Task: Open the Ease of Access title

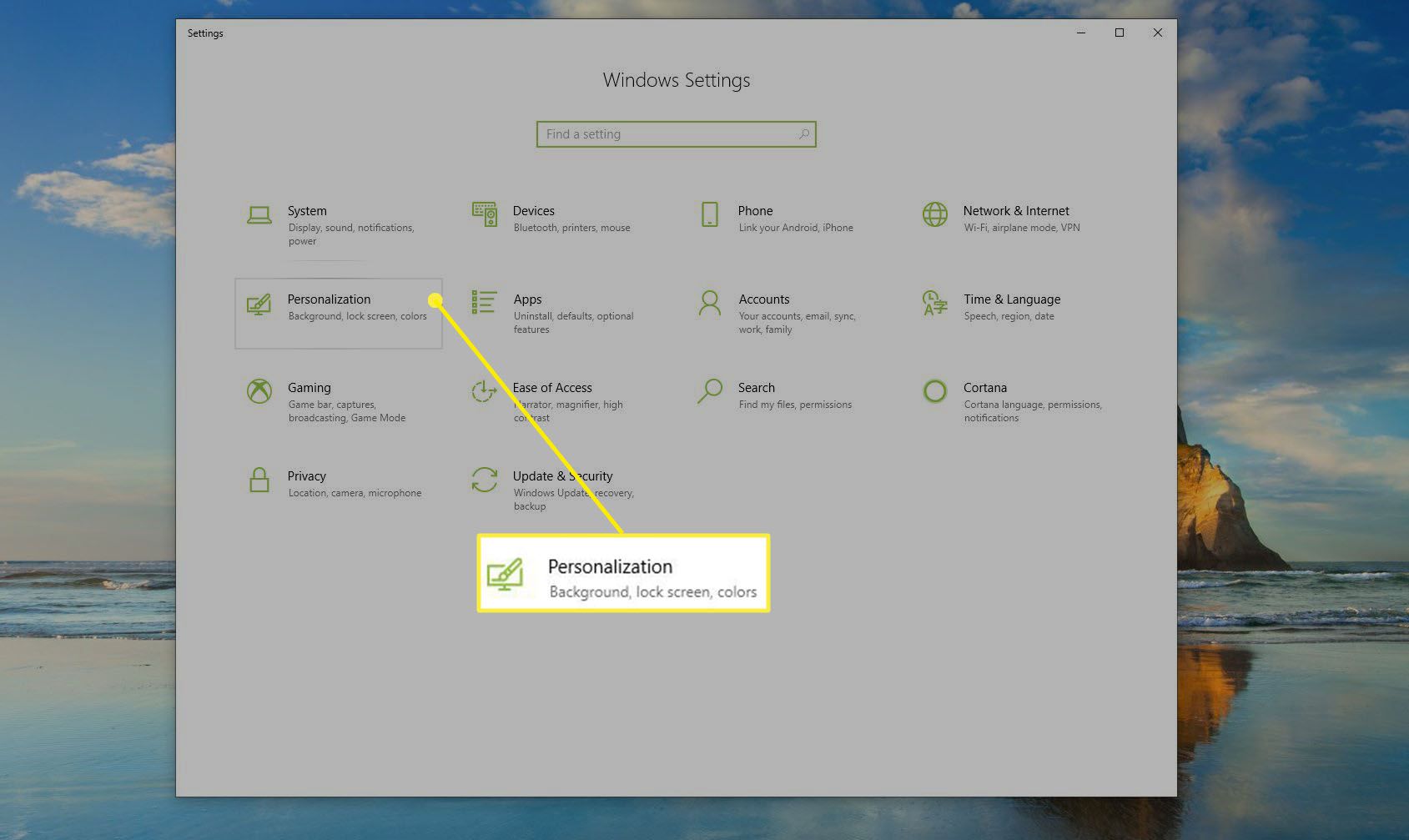Action: pos(552,388)
